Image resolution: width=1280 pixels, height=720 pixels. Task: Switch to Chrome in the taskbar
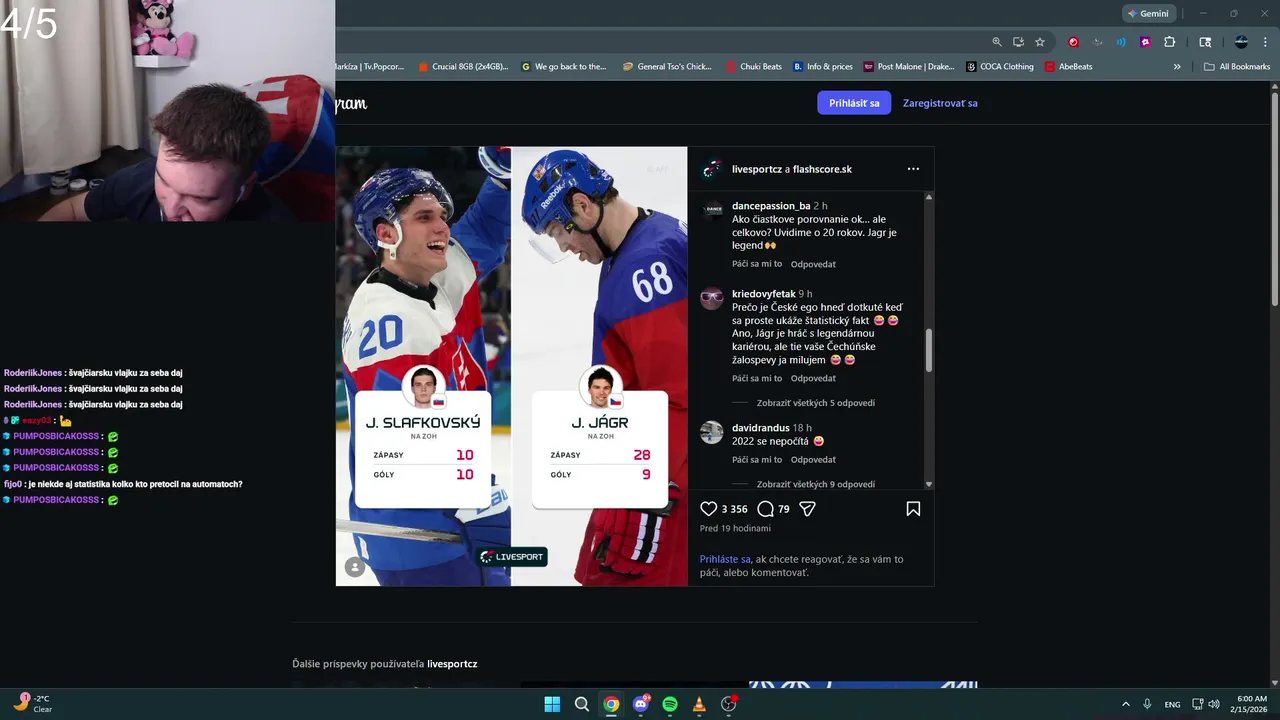coord(611,704)
